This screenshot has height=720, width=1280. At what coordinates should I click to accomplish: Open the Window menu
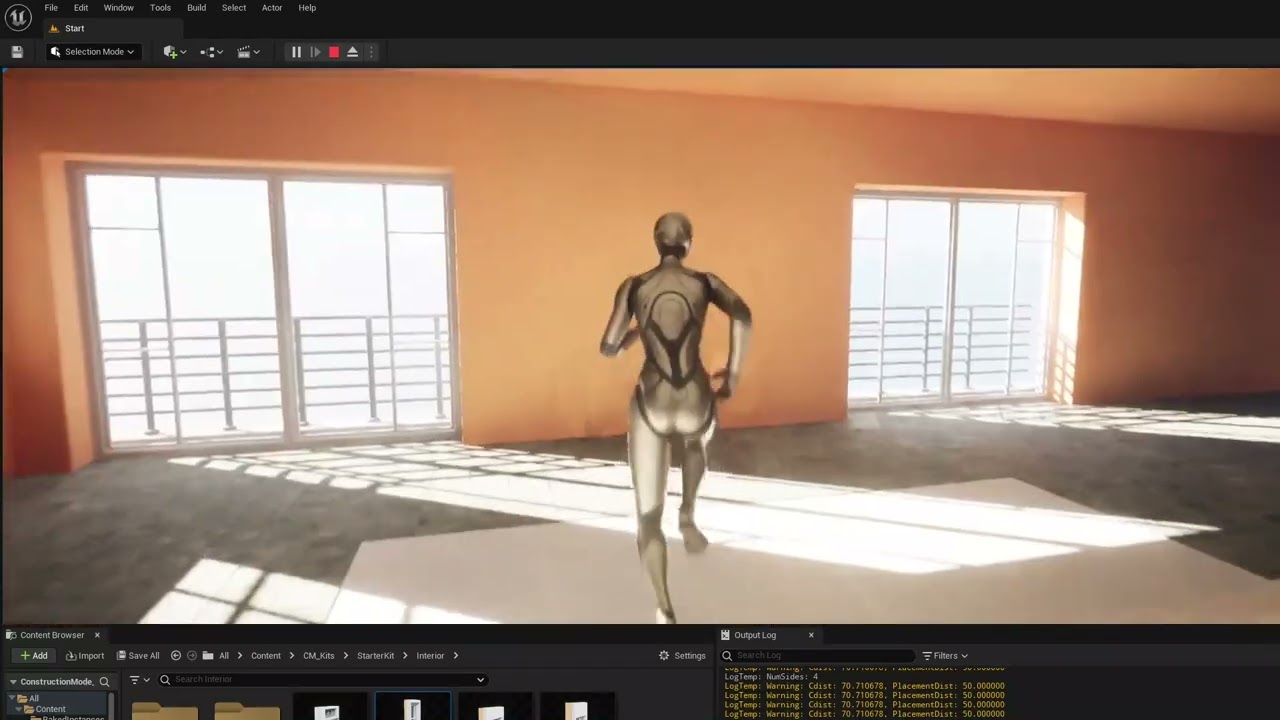[x=118, y=8]
